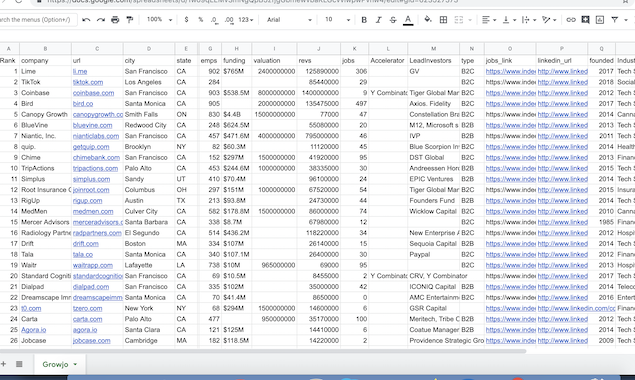
Task: Insert a link via toolbar
Action: [x=571, y=19]
